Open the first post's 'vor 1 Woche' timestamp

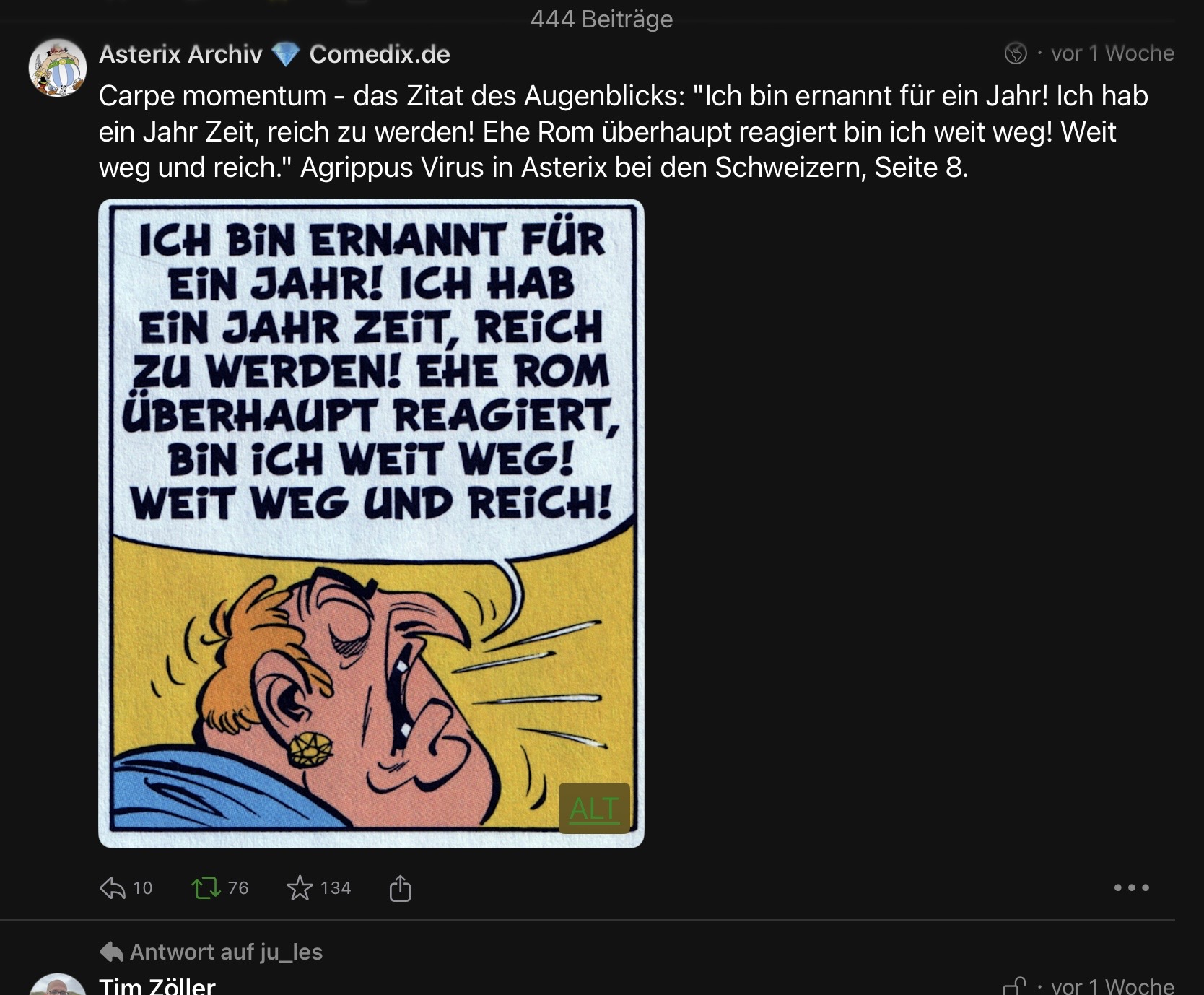(x=1112, y=53)
